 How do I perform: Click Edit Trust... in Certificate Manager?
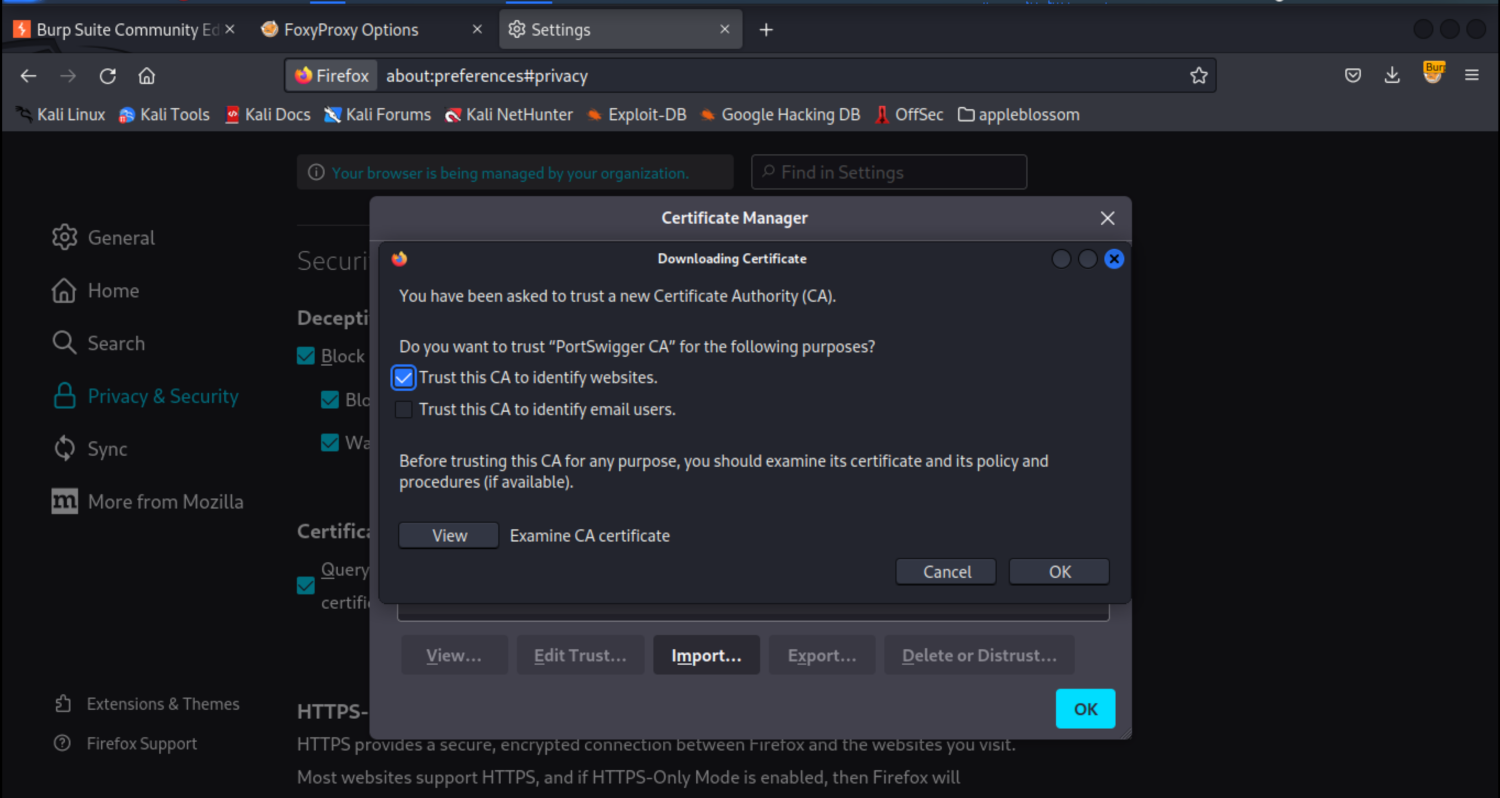click(580, 656)
